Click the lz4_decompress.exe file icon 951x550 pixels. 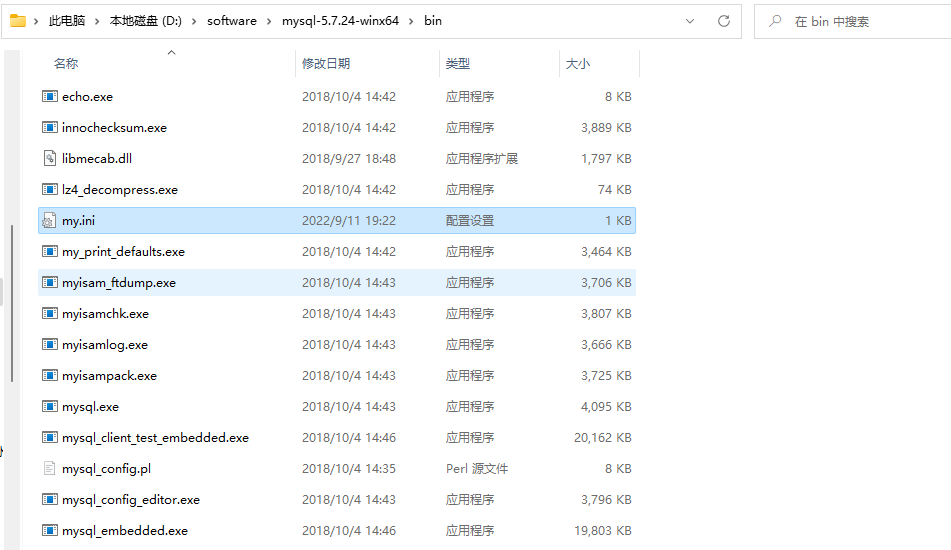point(50,189)
